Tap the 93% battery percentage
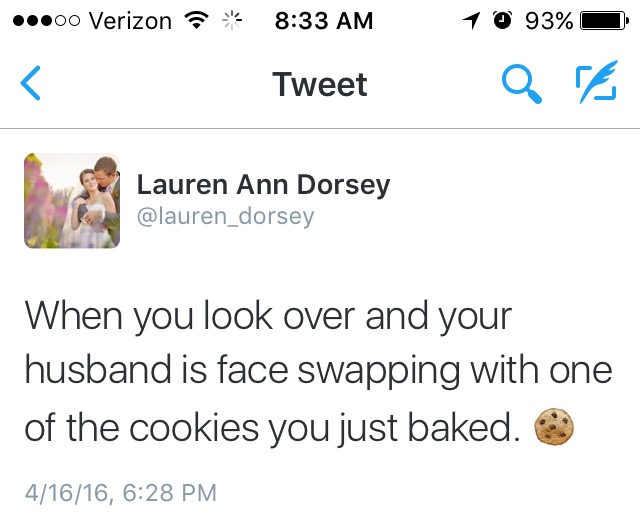The image size is (640, 530). [549, 21]
